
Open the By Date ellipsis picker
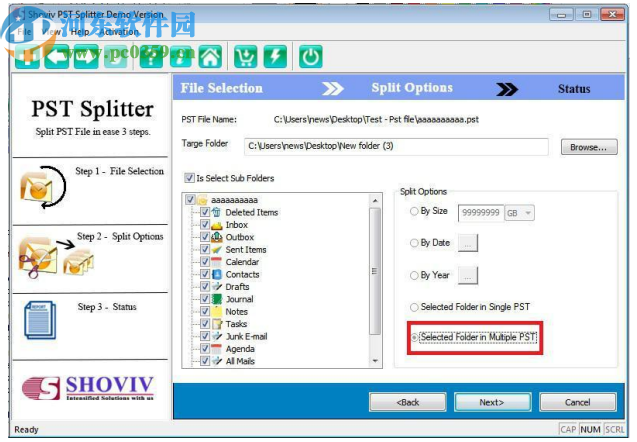coord(468,243)
